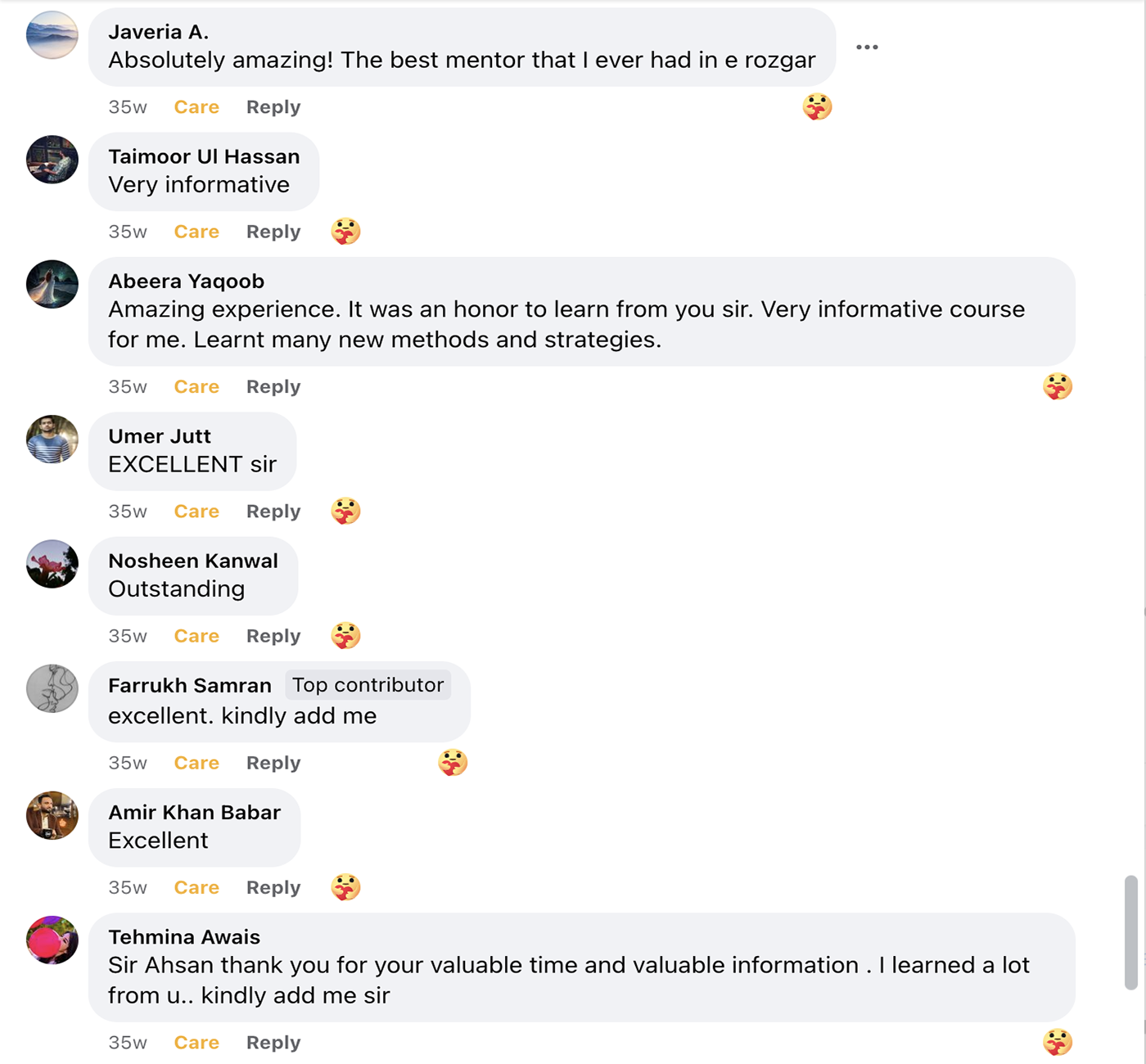Click the Top contributor badge

(368, 685)
